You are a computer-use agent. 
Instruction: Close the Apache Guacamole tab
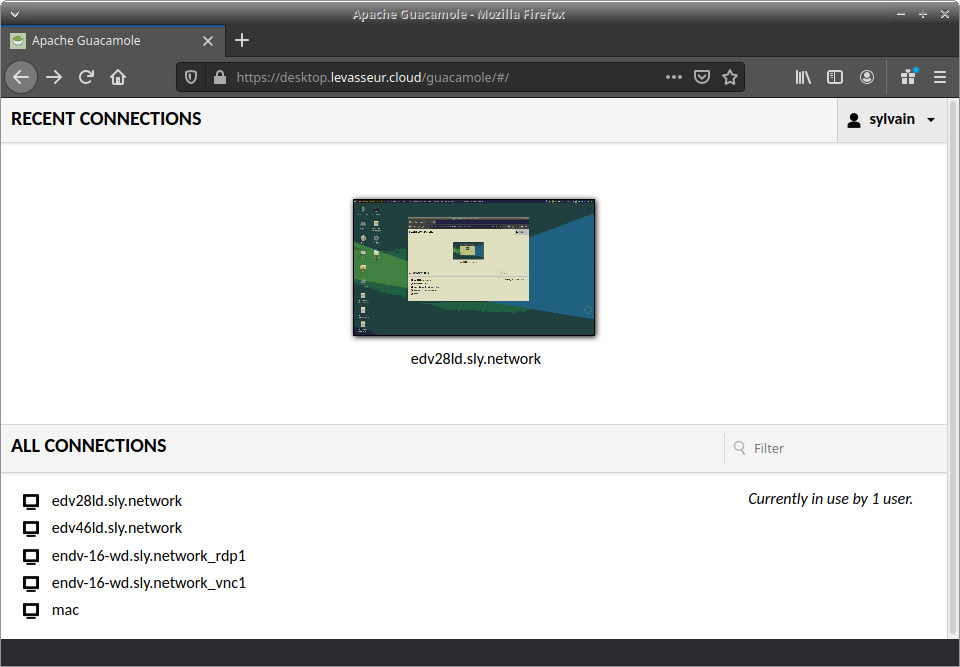pyautogui.click(x=208, y=41)
